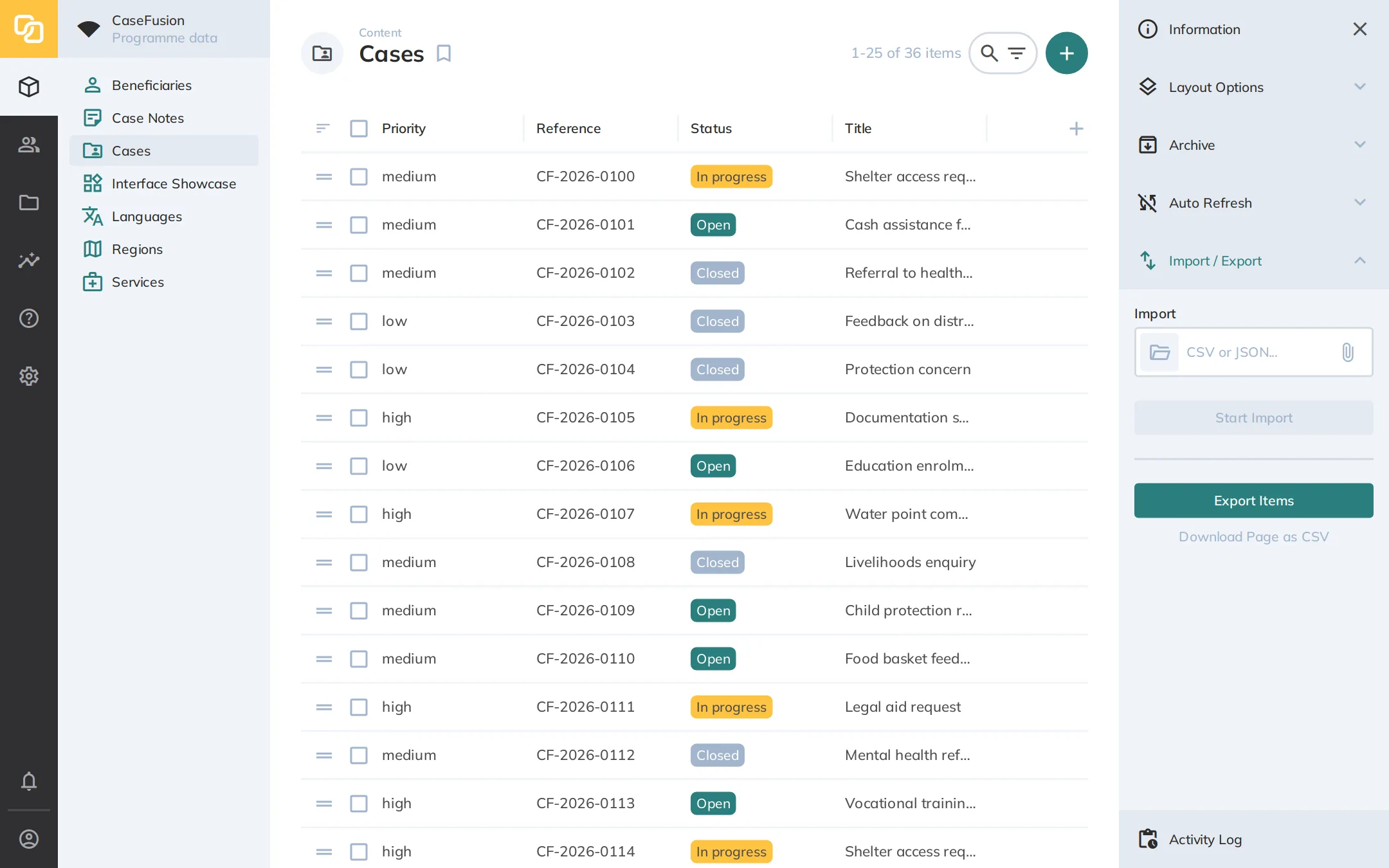Add a column with the plus icon
The height and width of the screenshot is (868, 1389).
pos(1076,129)
